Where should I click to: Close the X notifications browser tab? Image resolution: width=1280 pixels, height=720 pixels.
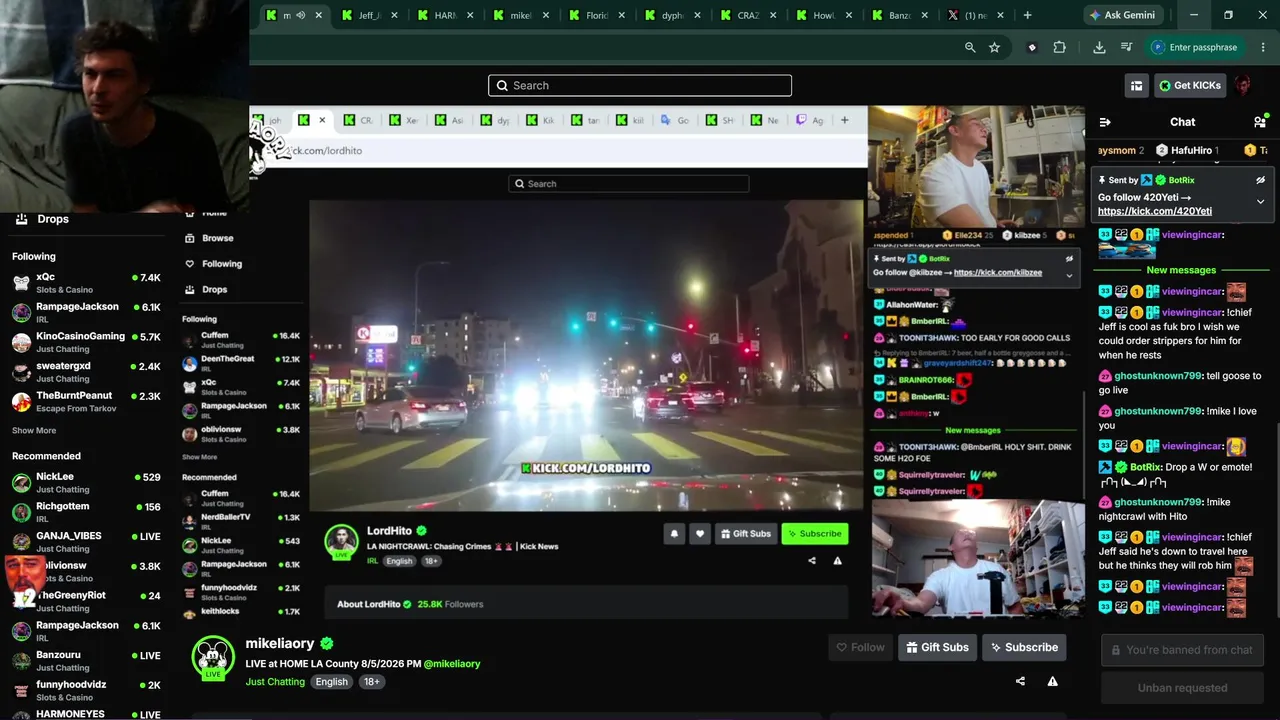point(1000,15)
